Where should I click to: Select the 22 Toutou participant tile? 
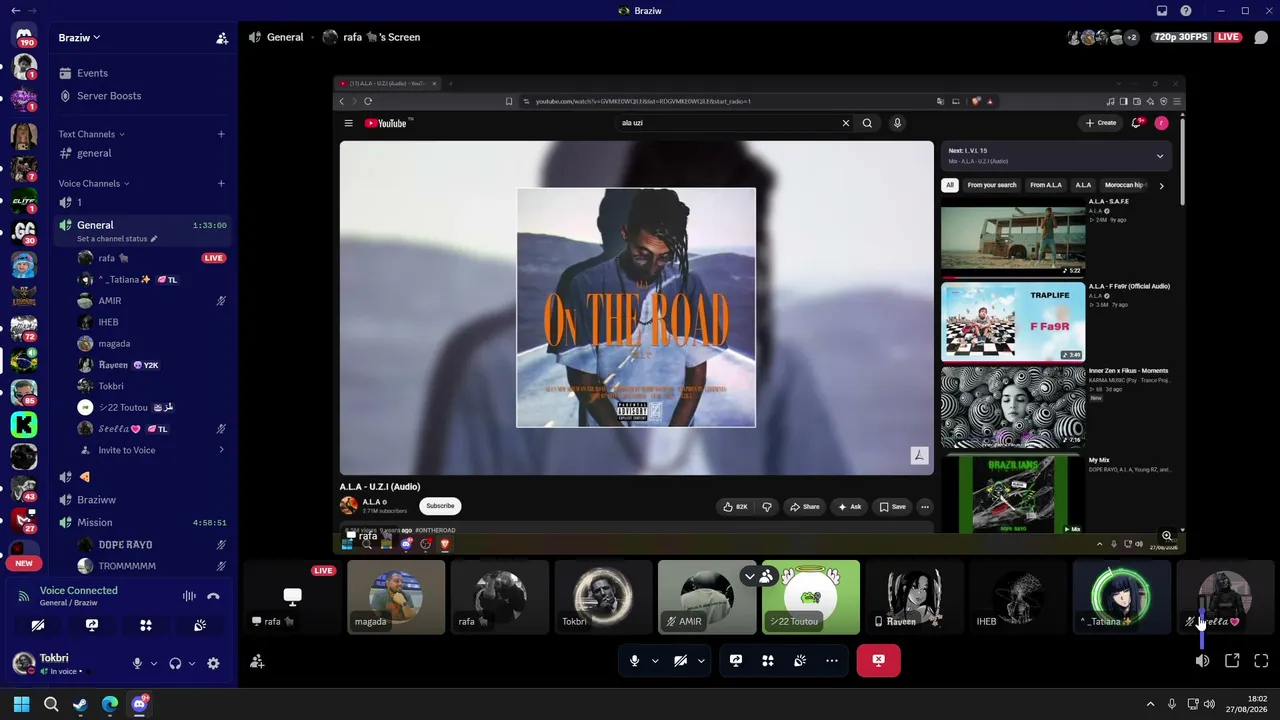(x=811, y=597)
